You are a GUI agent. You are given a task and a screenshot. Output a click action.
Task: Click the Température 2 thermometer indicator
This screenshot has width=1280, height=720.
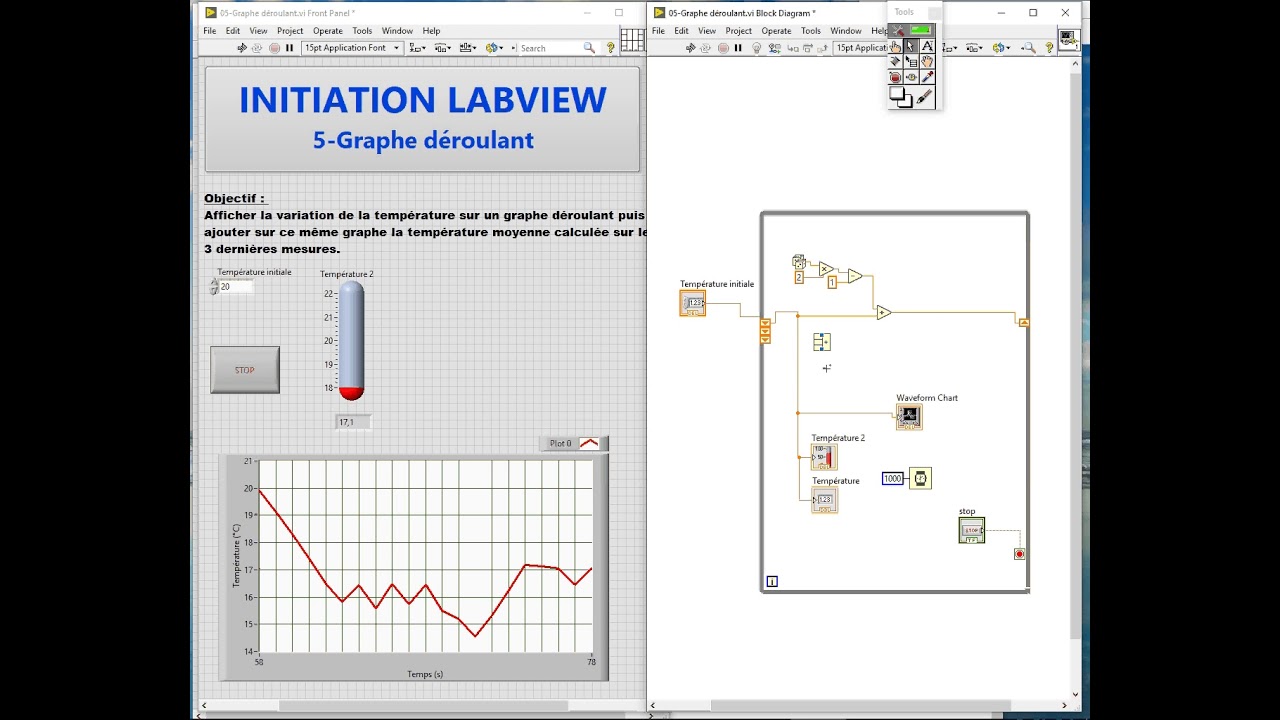tap(351, 340)
